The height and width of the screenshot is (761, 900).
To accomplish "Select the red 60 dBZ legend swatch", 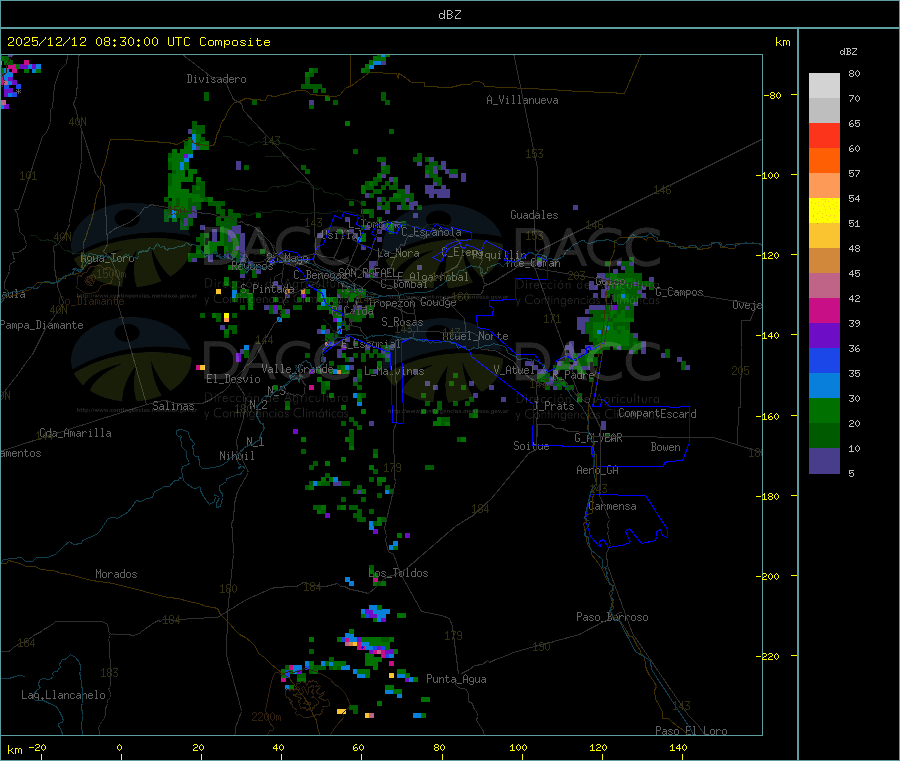I will tap(824, 135).
